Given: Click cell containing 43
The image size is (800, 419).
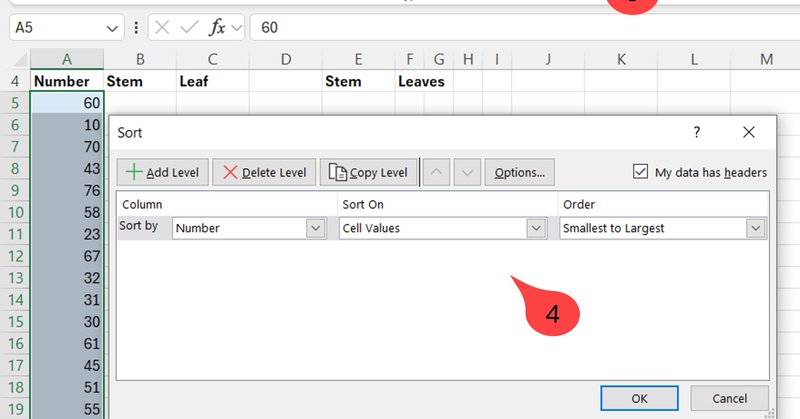Looking at the screenshot, I should (x=67, y=168).
